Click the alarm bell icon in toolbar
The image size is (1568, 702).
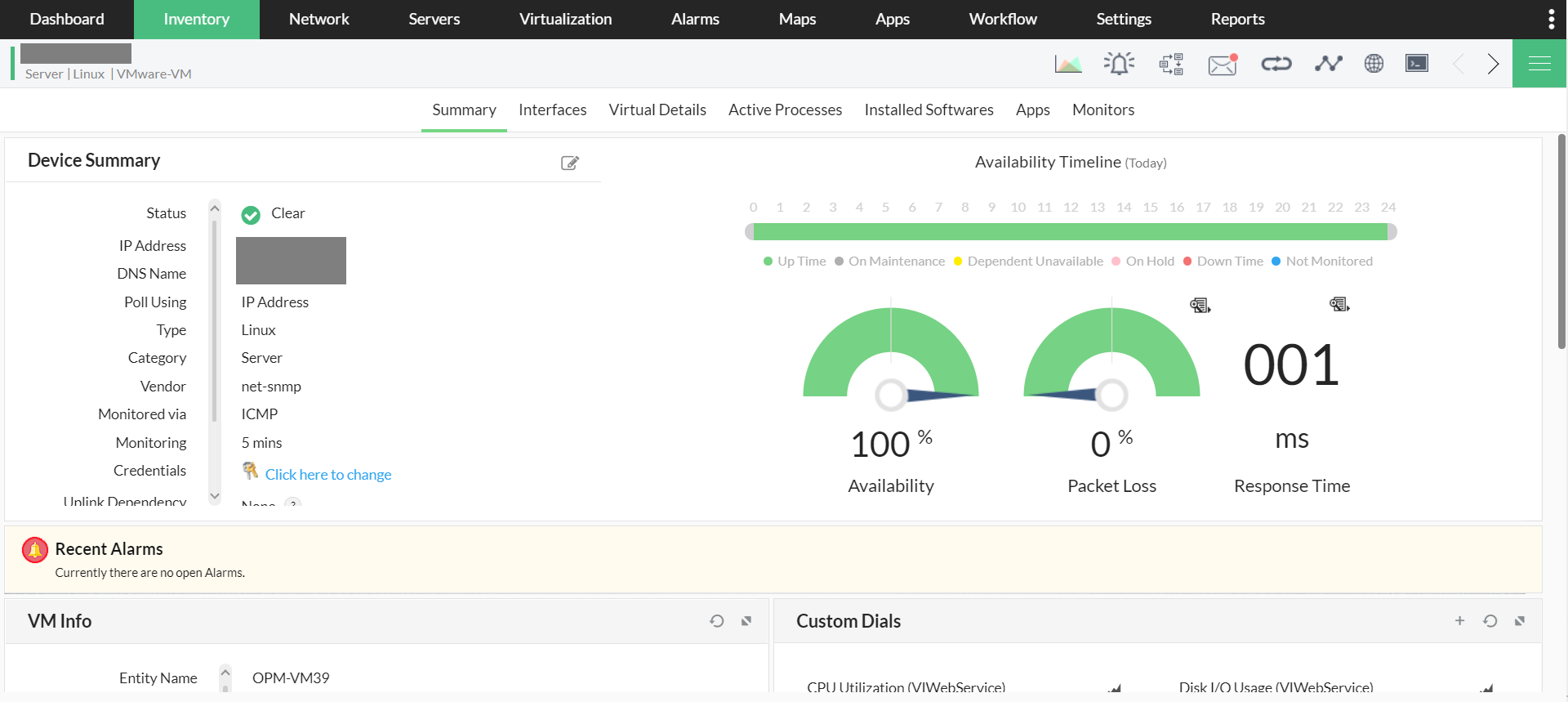tap(1119, 64)
